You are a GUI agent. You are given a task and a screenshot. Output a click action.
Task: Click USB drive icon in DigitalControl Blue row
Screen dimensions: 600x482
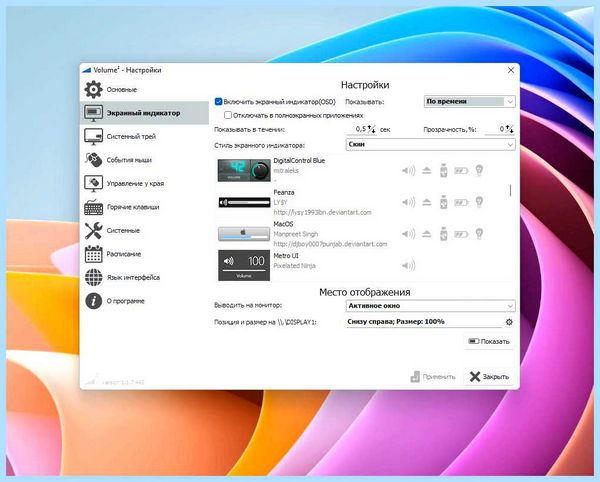click(x=443, y=170)
